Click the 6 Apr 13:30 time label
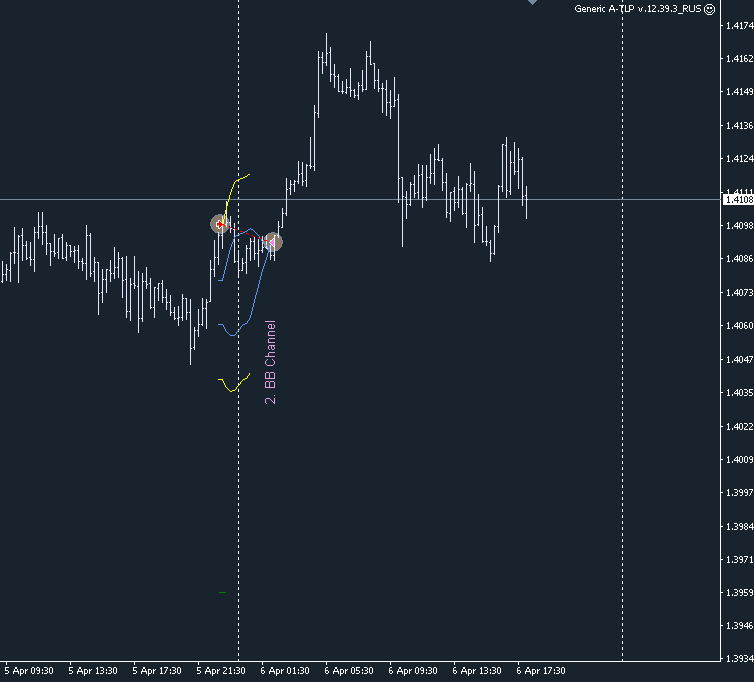 click(x=477, y=671)
